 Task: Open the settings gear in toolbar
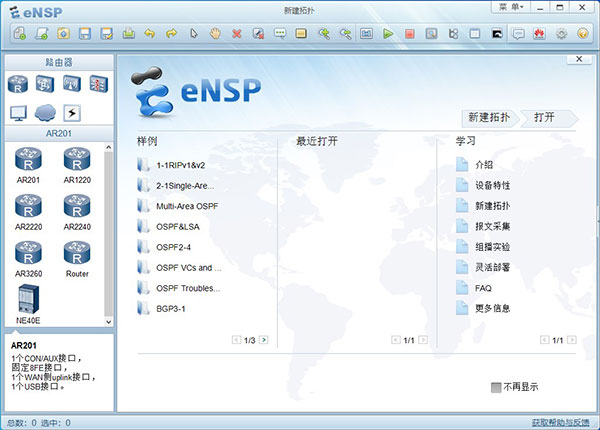click(x=561, y=34)
